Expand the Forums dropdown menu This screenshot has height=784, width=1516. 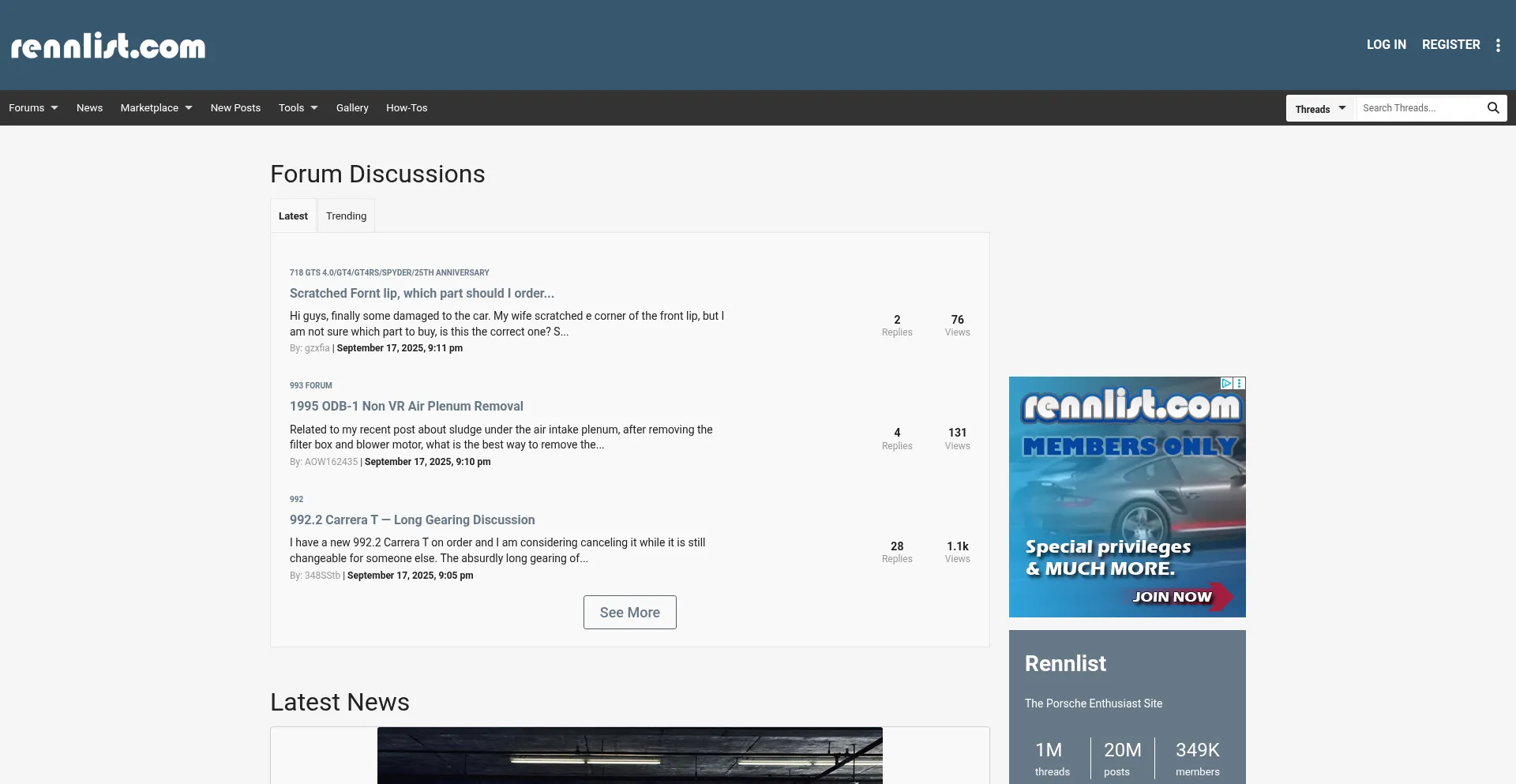tap(33, 108)
